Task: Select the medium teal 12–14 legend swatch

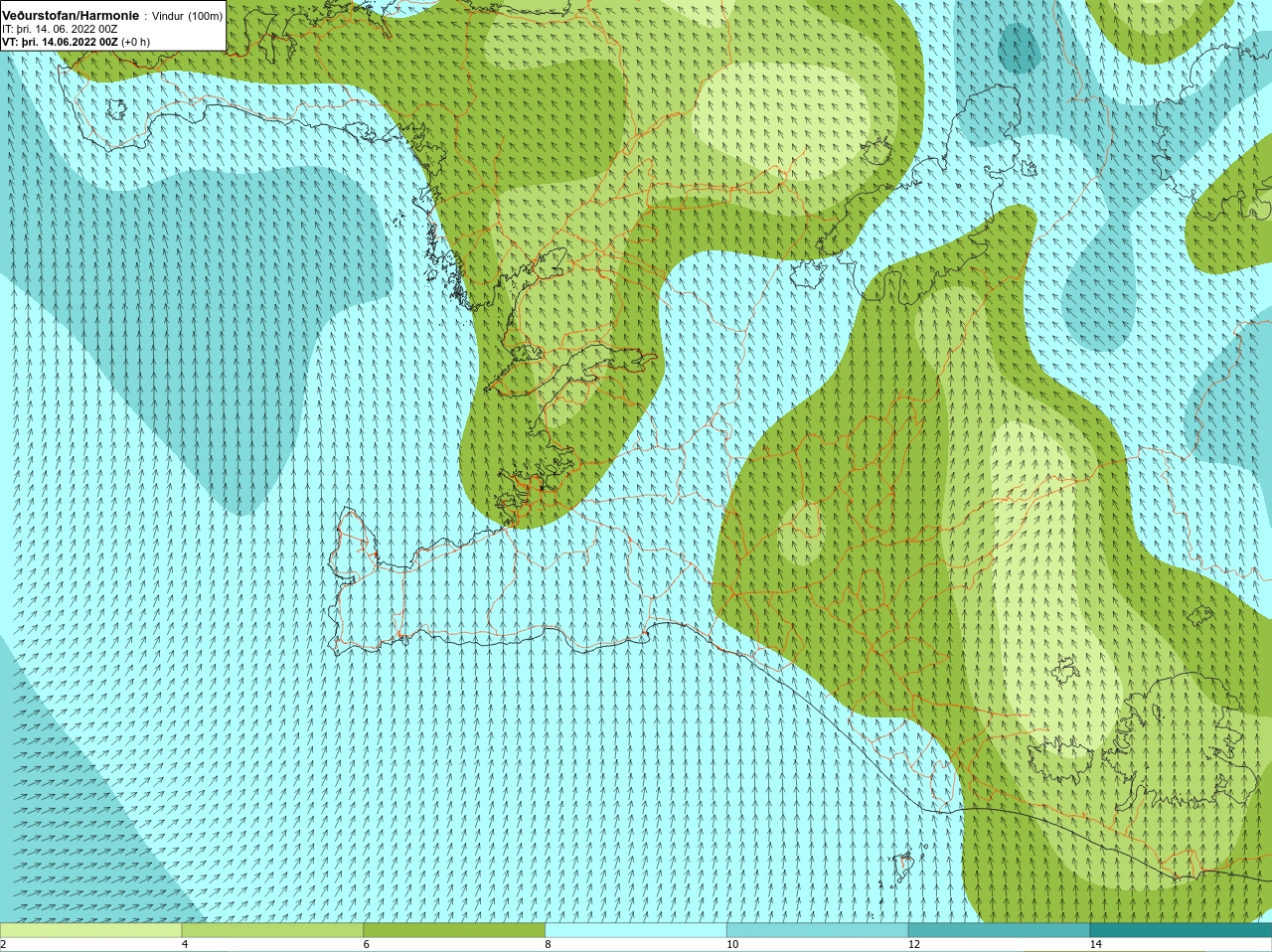Action: [999, 930]
